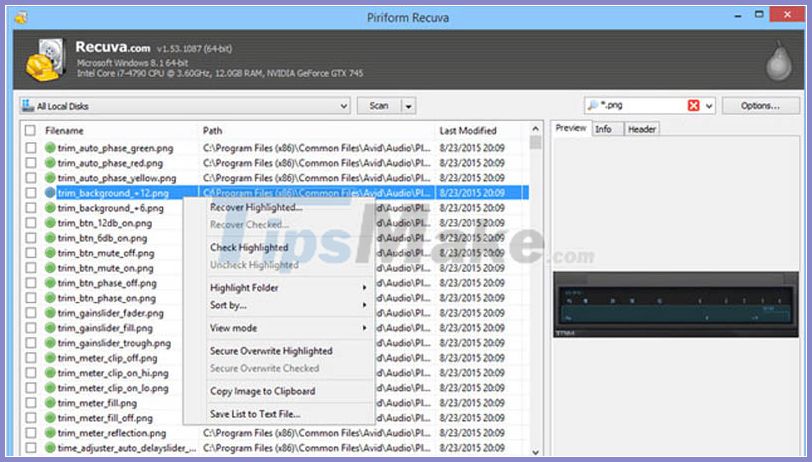812x462 pixels.
Task: Switch to the Info tab
Action: click(607, 129)
